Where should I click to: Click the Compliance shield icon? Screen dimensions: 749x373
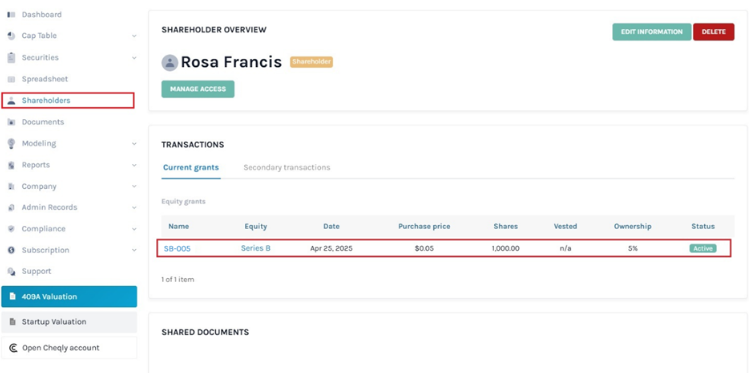click(x=11, y=229)
